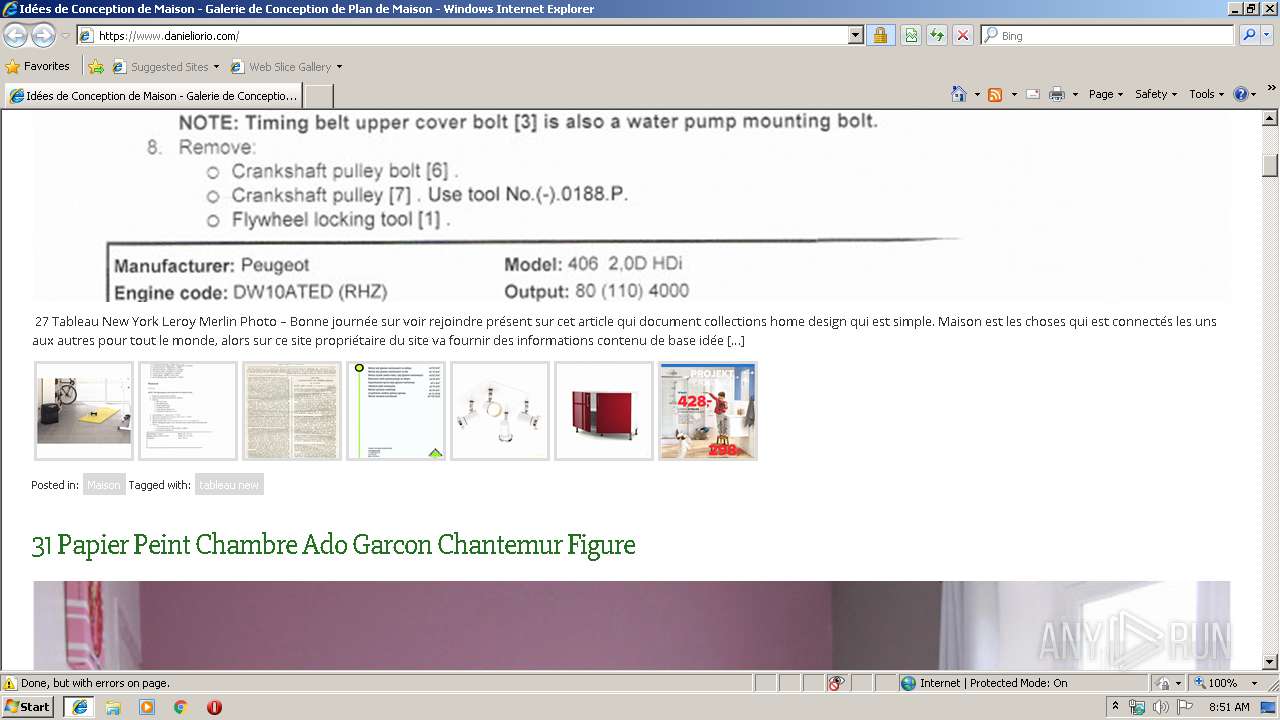
Task: Open Favorites star button
Action: [x=38, y=66]
